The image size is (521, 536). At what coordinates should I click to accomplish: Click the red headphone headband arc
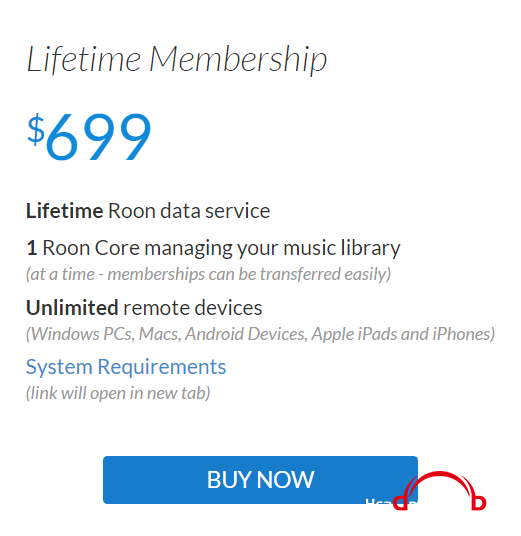(x=440, y=479)
